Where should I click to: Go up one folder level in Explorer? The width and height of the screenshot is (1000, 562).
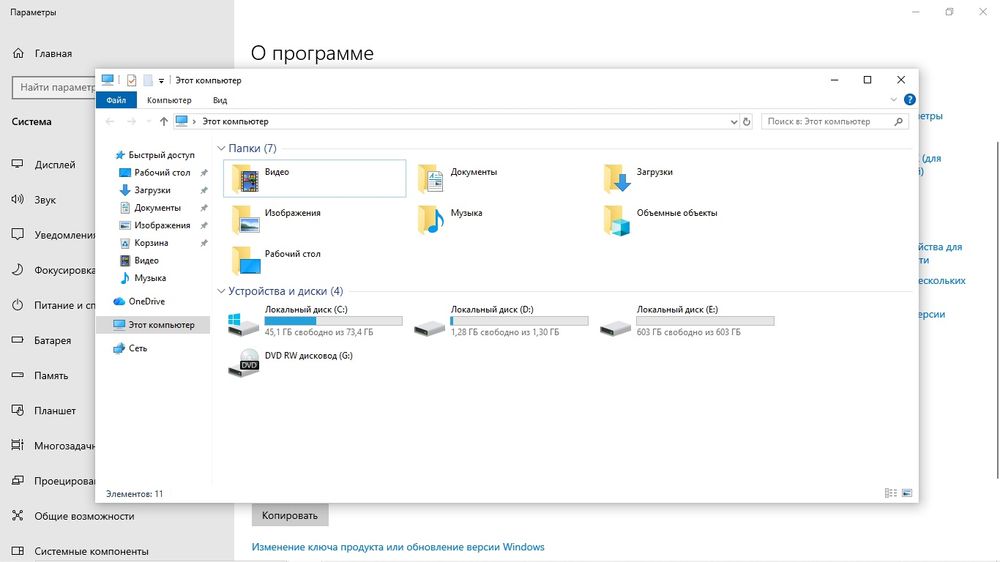click(x=163, y=121)
